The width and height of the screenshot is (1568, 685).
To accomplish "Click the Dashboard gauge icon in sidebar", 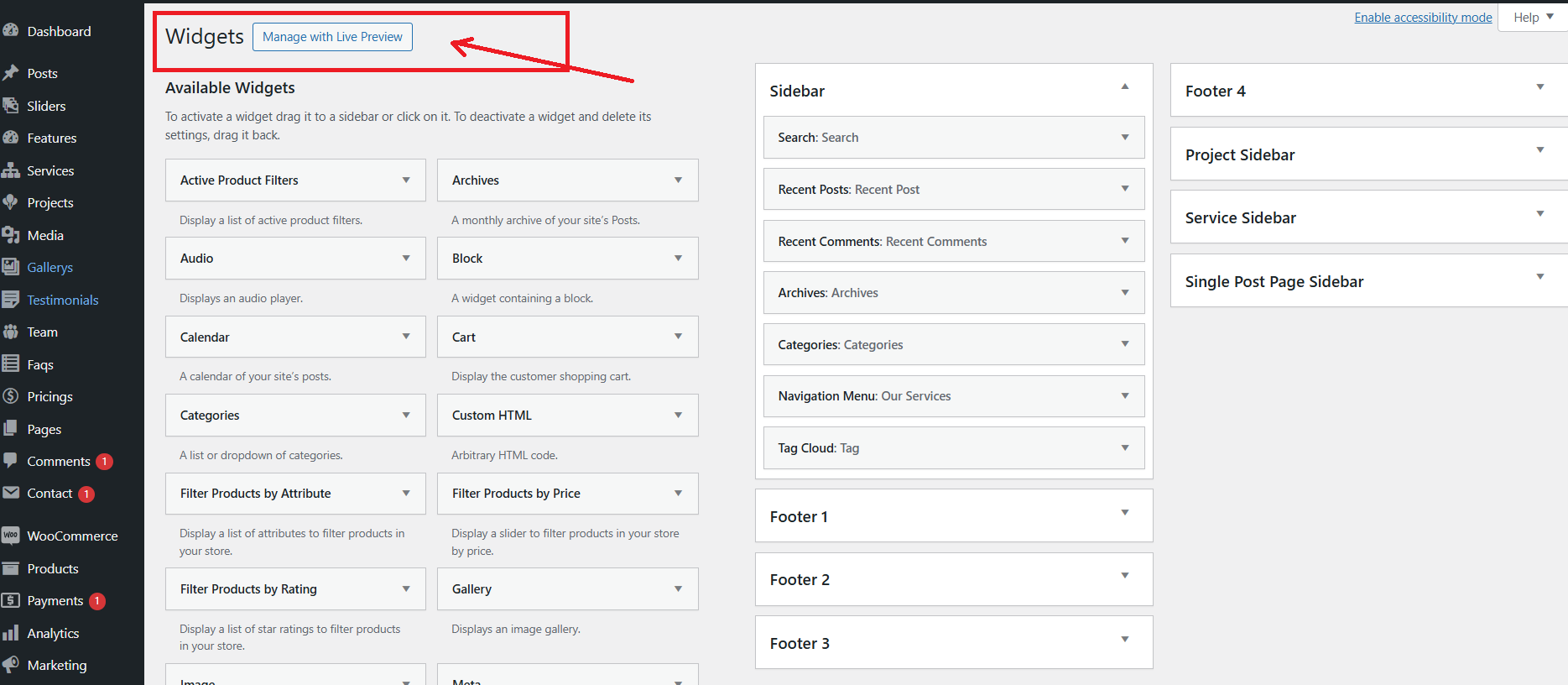I will click(11, 31).
